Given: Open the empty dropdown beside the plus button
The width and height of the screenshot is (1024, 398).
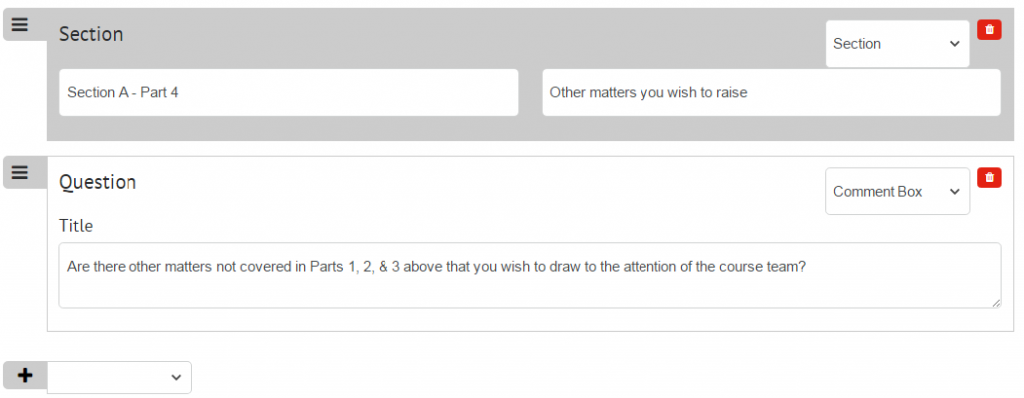Looking at the screenshot, I should point(120,378).
